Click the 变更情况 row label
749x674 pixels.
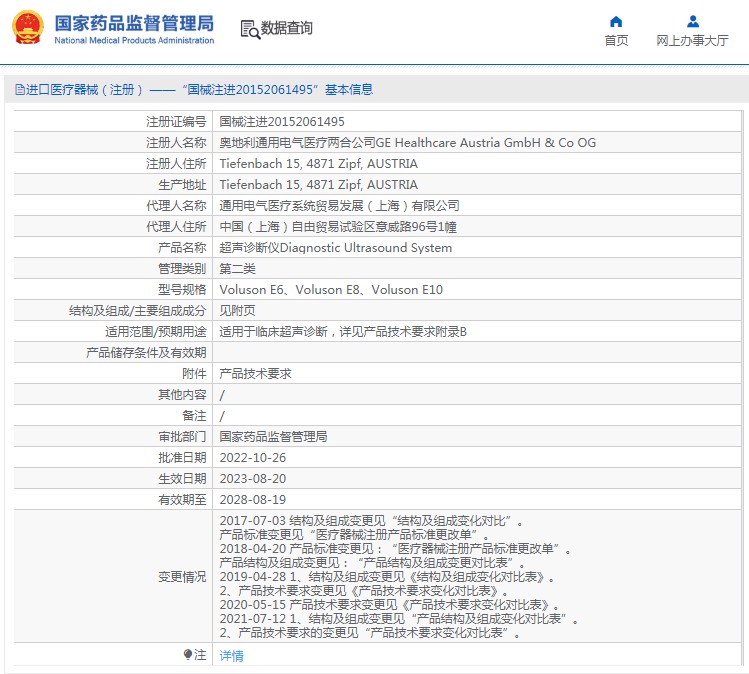[181, 577]
